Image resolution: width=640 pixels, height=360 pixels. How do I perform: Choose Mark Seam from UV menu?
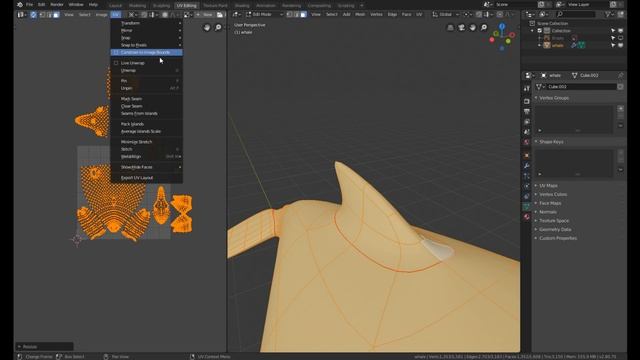pos(147,98)
